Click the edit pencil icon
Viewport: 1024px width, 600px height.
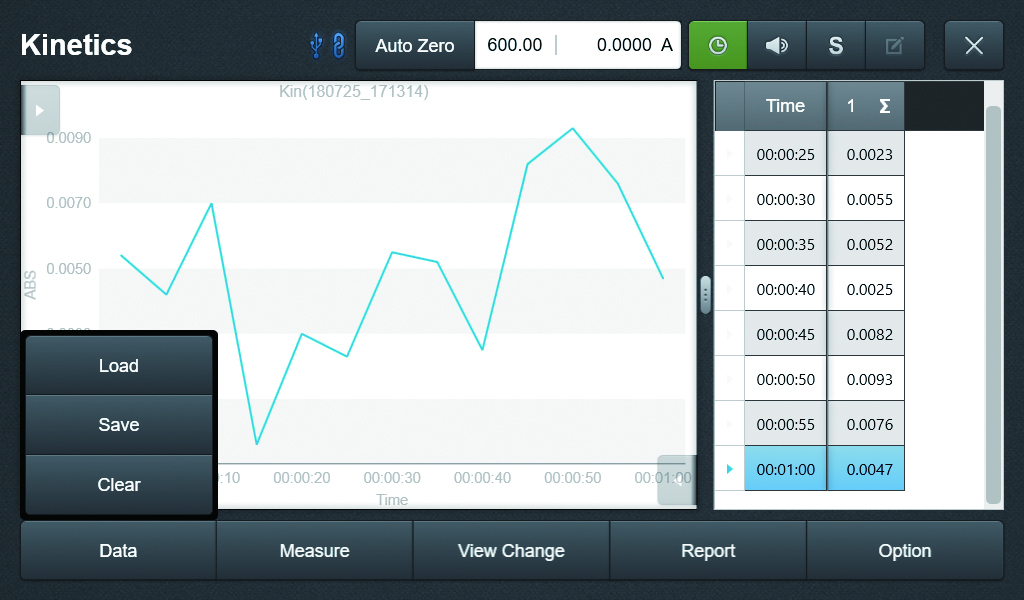click(894, 45)
